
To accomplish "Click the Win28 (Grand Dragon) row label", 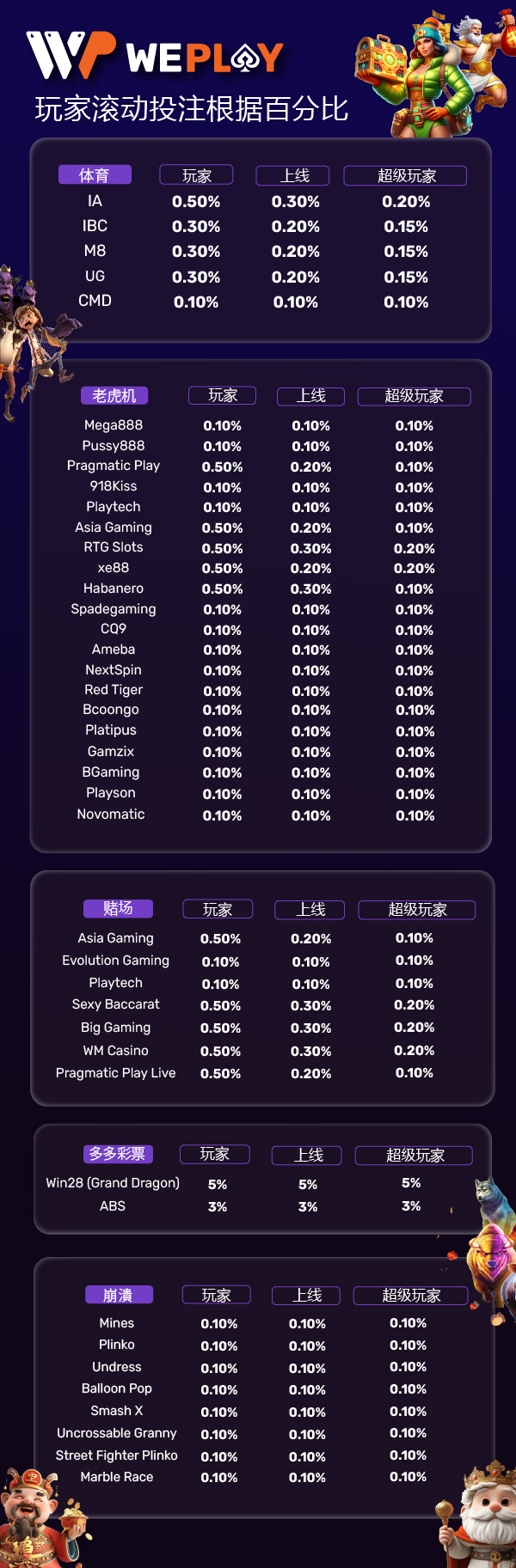I will tap(113, 1183).
